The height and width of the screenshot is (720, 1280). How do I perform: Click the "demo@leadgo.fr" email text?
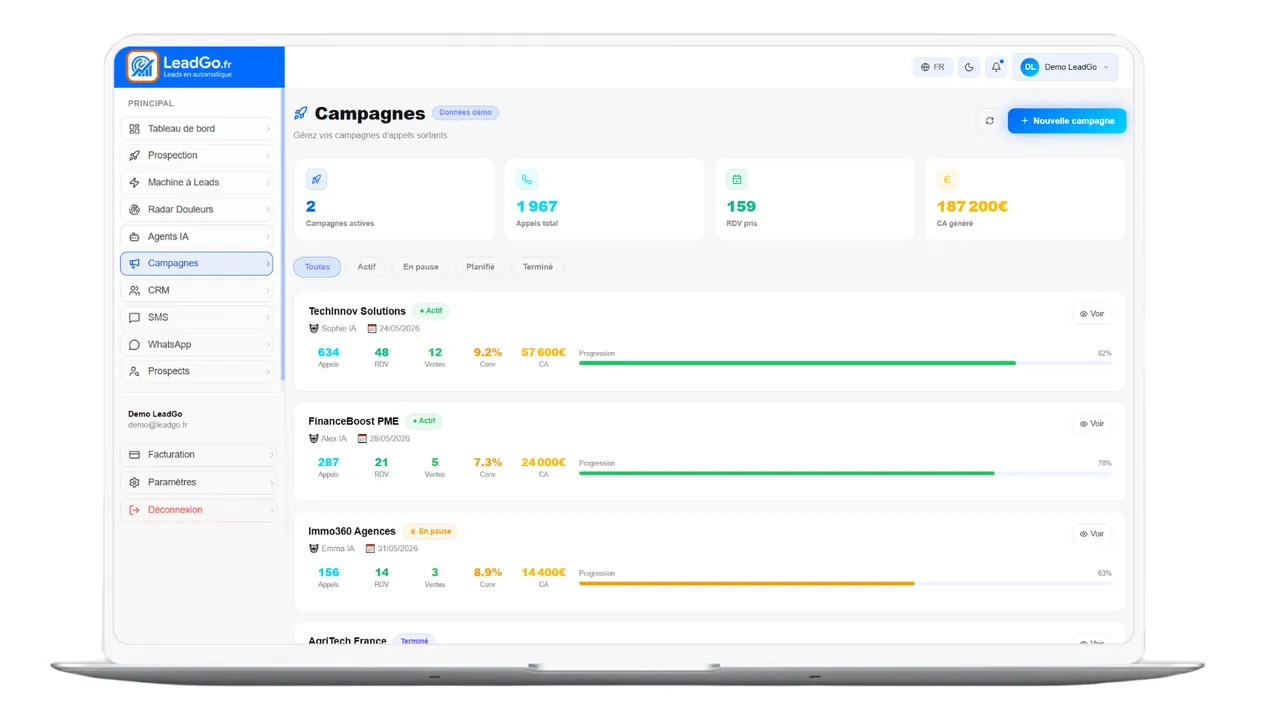[x=158, y=425]
